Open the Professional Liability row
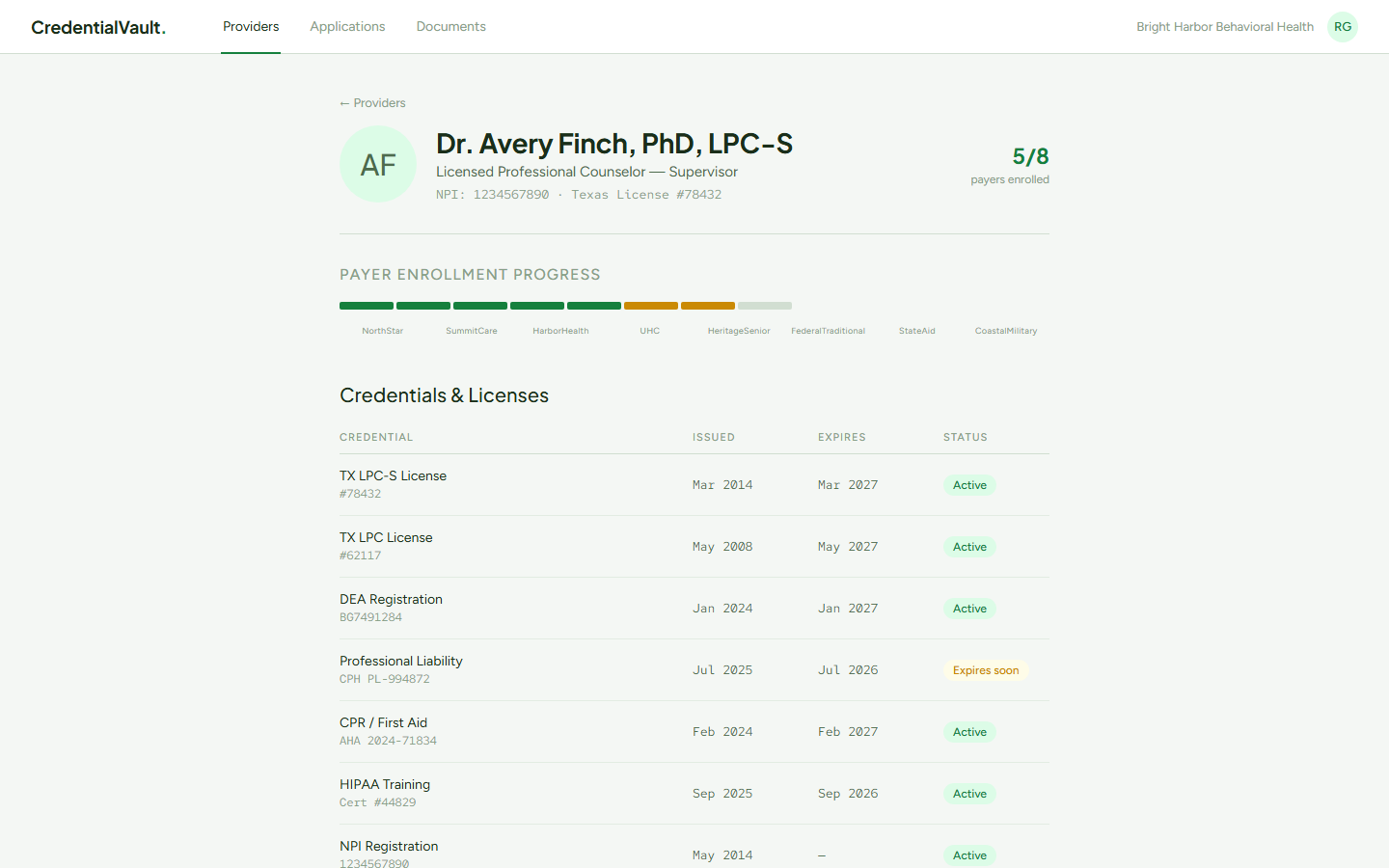This screenshot has width=1389, height=868. click(x=694, y=670)
